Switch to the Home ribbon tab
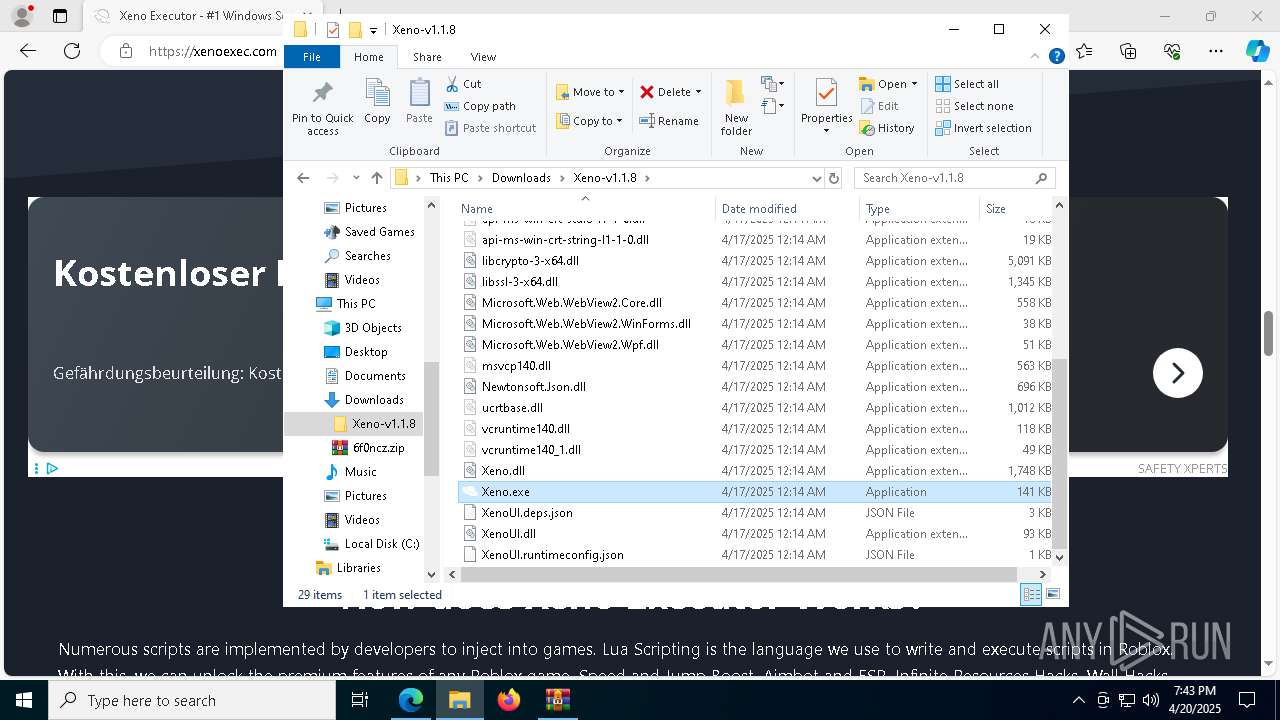The image size is (1280, 720). coord(368,57)
